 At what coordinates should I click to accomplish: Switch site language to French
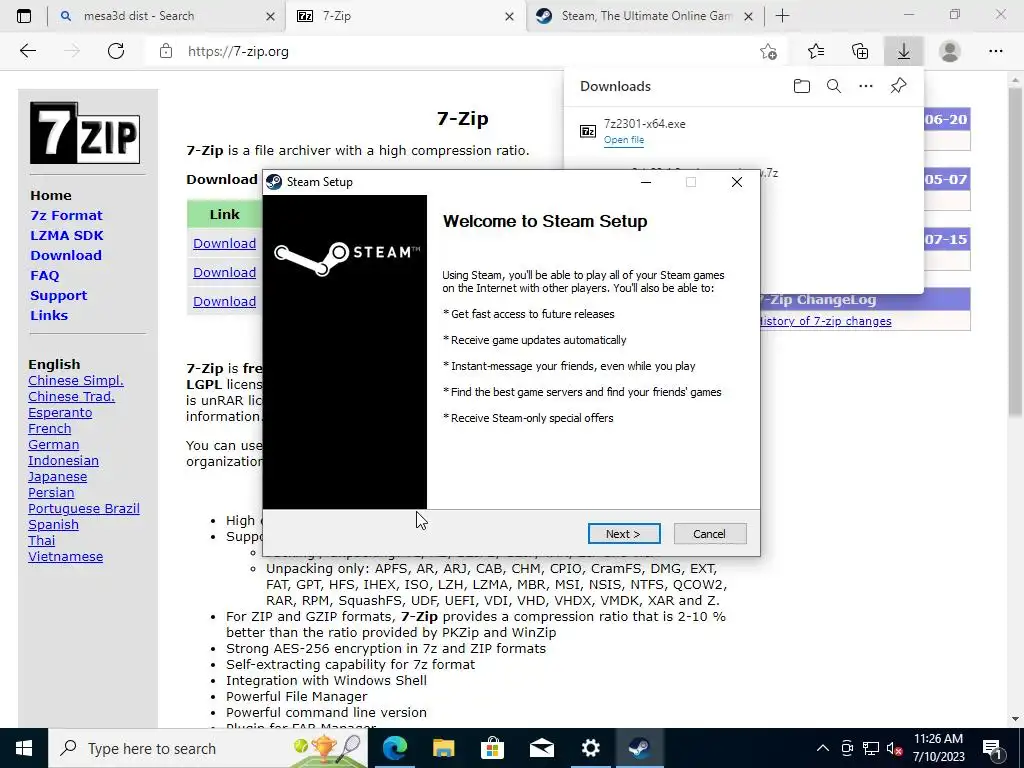pos(50,428)
